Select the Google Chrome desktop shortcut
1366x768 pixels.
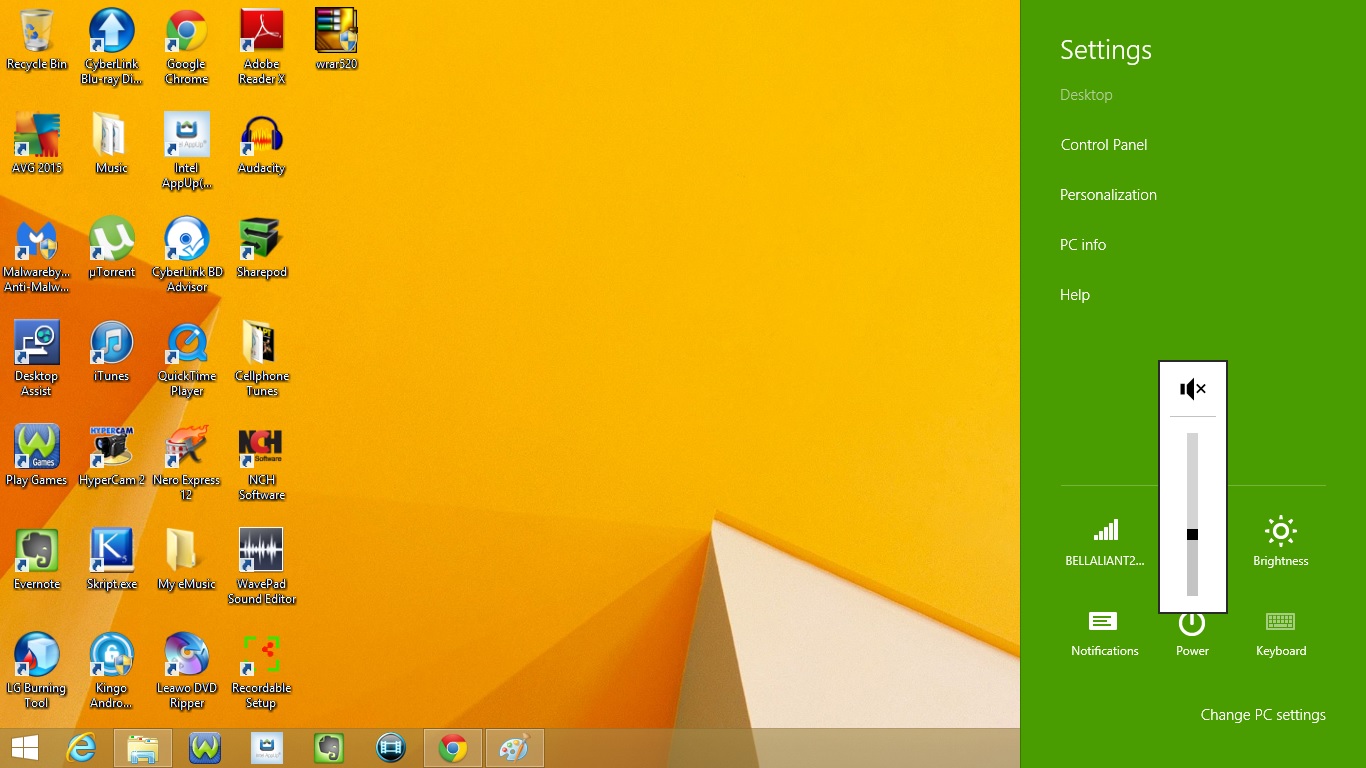pyautogui.click(x=187, y=47)
